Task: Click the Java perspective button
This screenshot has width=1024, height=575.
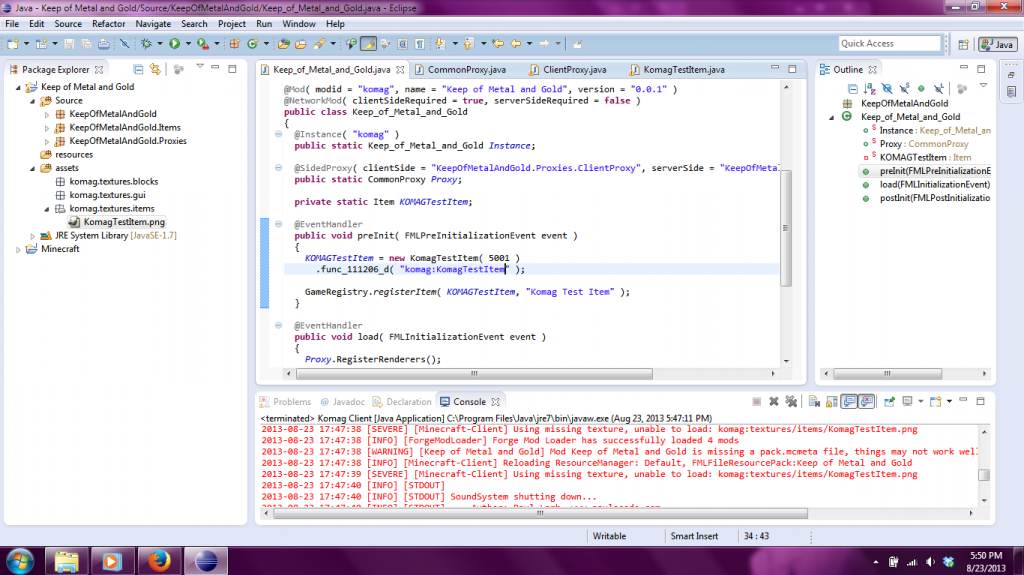Action: (998, 44)
